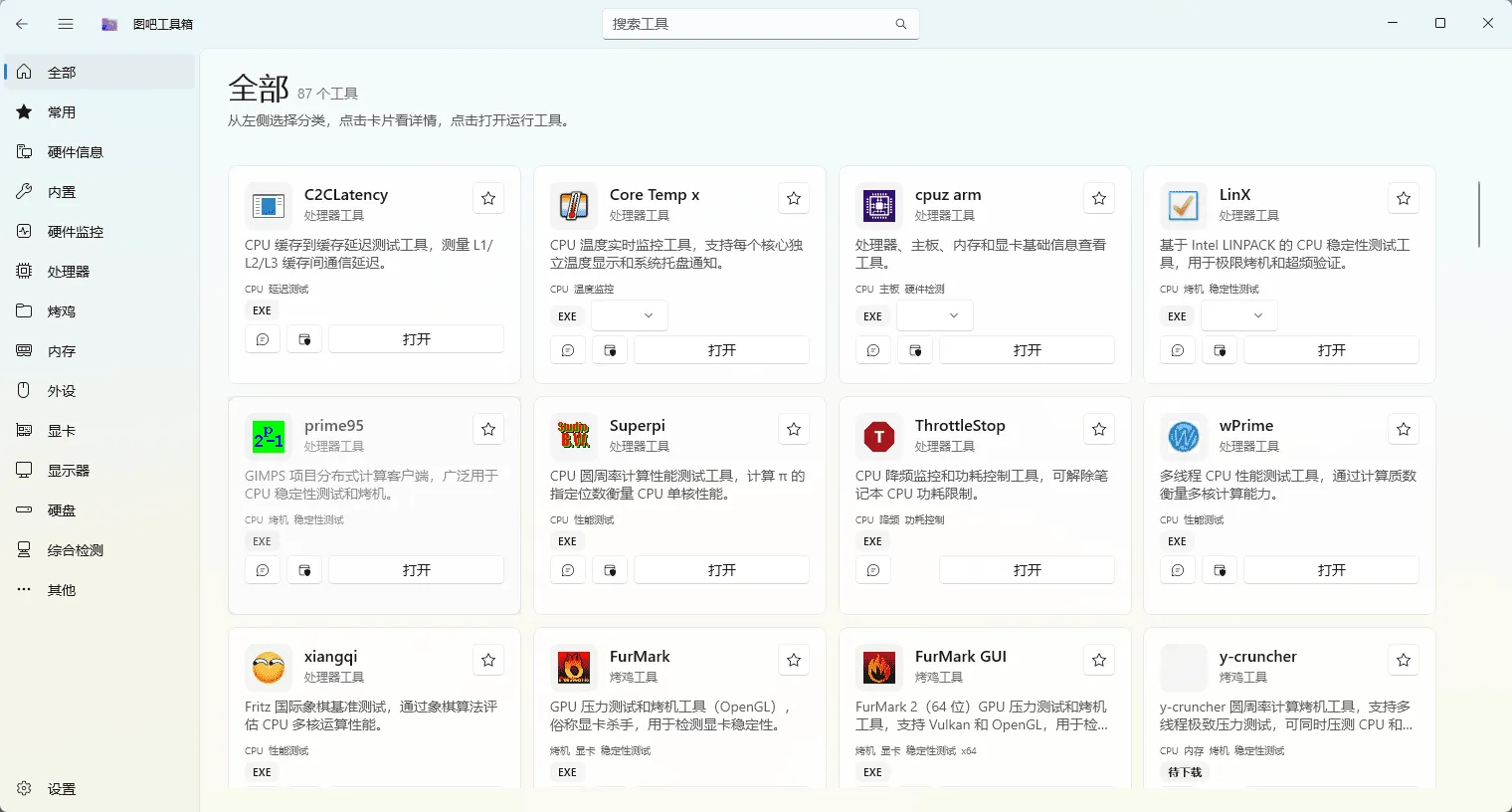Select the 综合检测 category
Image resolution: width=1512 pixels, height=812 pixels.
point(99,549)
